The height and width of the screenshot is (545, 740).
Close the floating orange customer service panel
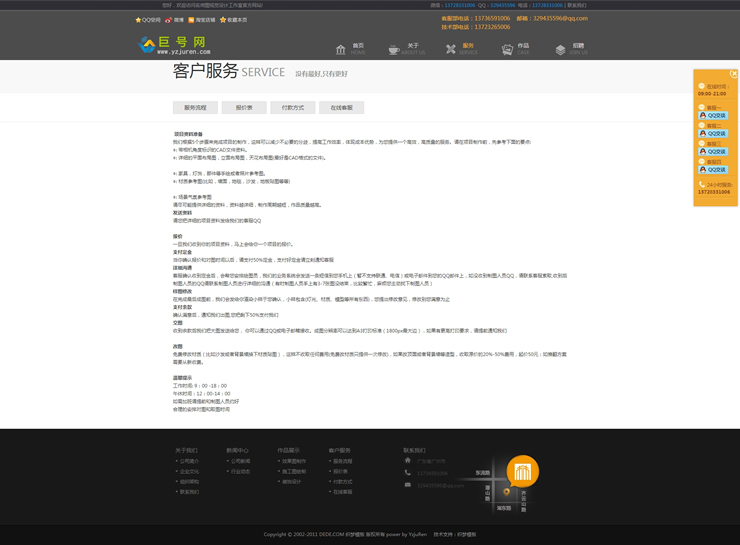[734, 74]
